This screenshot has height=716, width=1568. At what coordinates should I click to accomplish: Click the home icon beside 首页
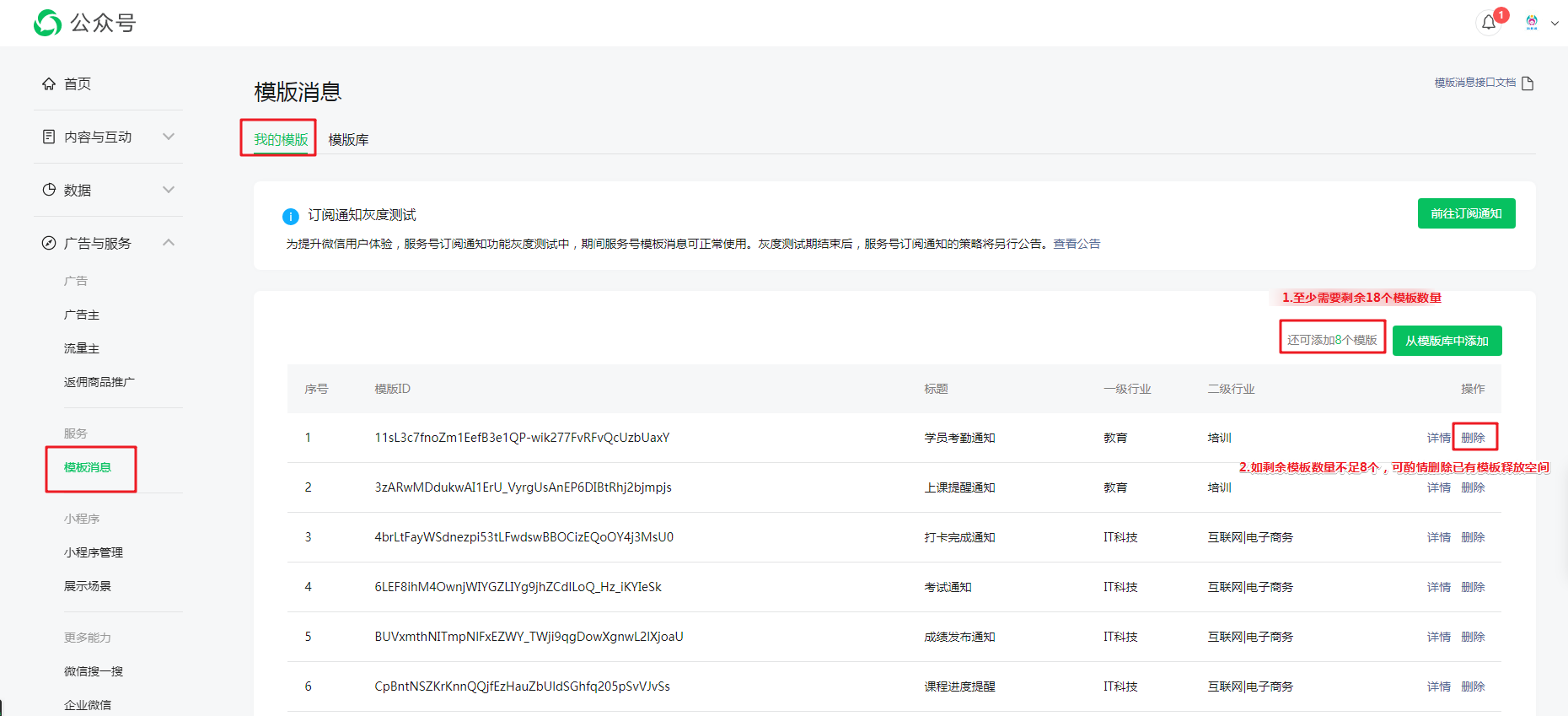point(49,83)
